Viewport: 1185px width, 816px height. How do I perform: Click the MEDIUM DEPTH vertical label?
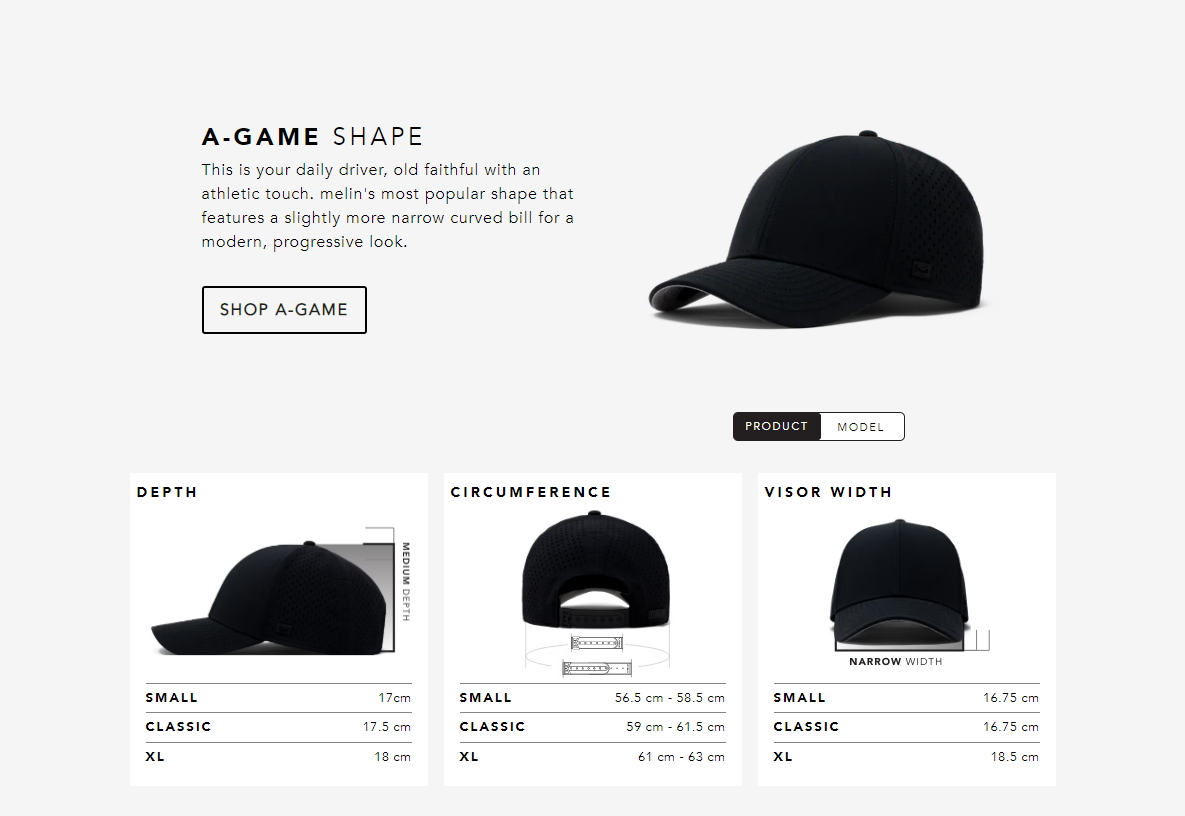coord(406,581)
